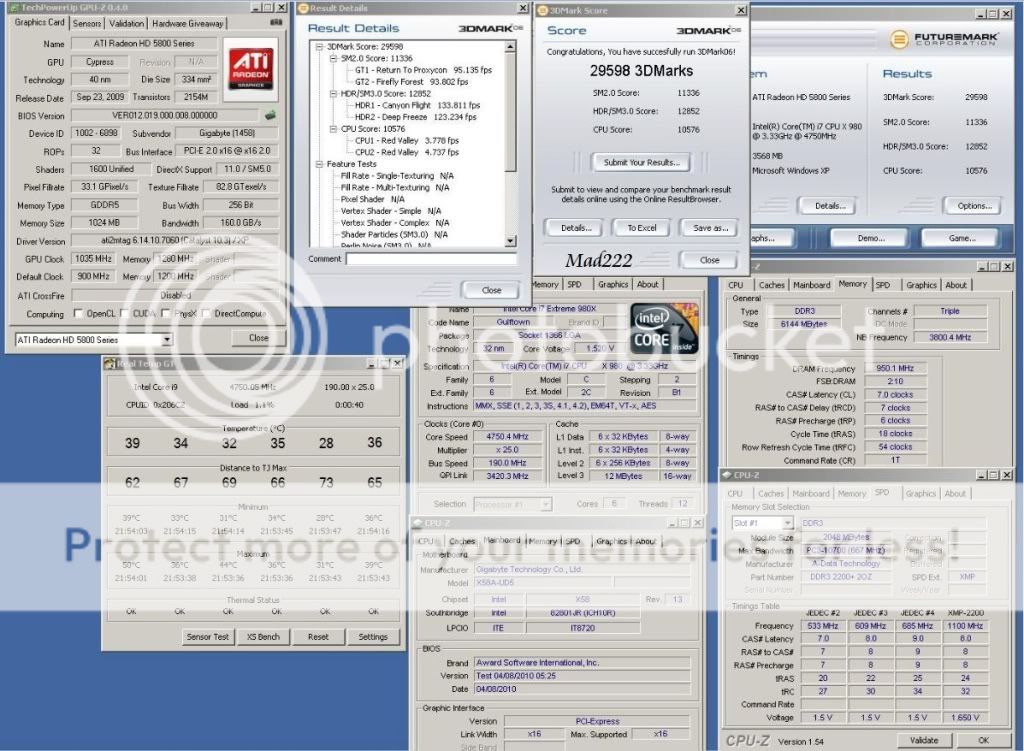Click Close in the 3DMark Score dialog

[709, 260]
